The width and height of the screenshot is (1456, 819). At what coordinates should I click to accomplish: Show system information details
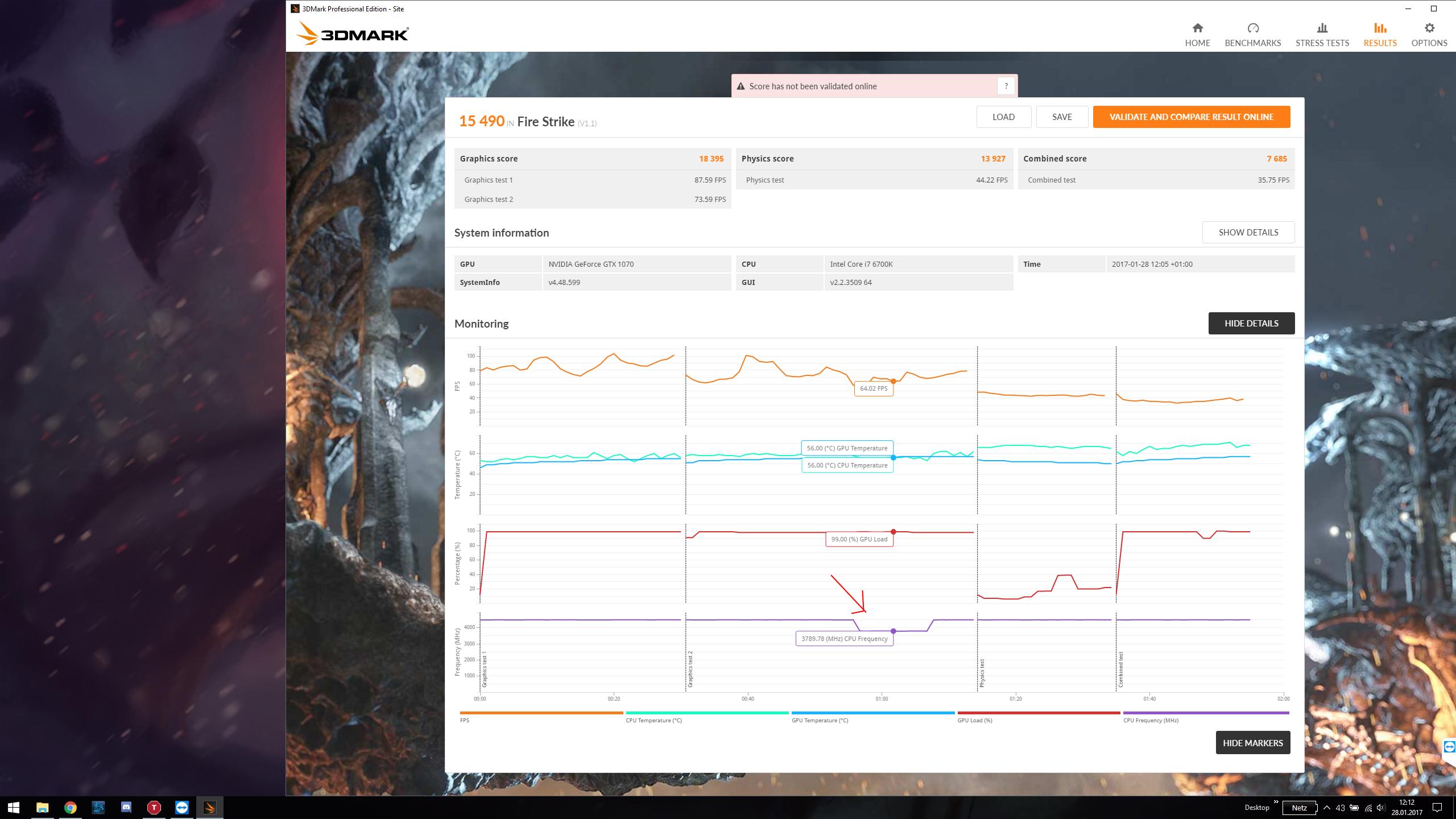click(x=1248, y=232)
